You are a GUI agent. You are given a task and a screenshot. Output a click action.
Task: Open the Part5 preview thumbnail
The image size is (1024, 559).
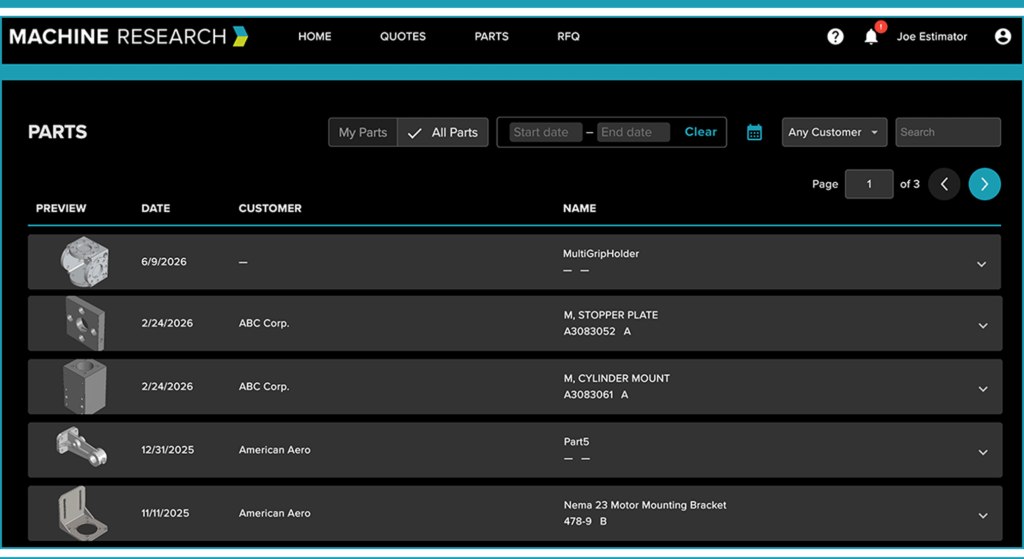[82, 447]
